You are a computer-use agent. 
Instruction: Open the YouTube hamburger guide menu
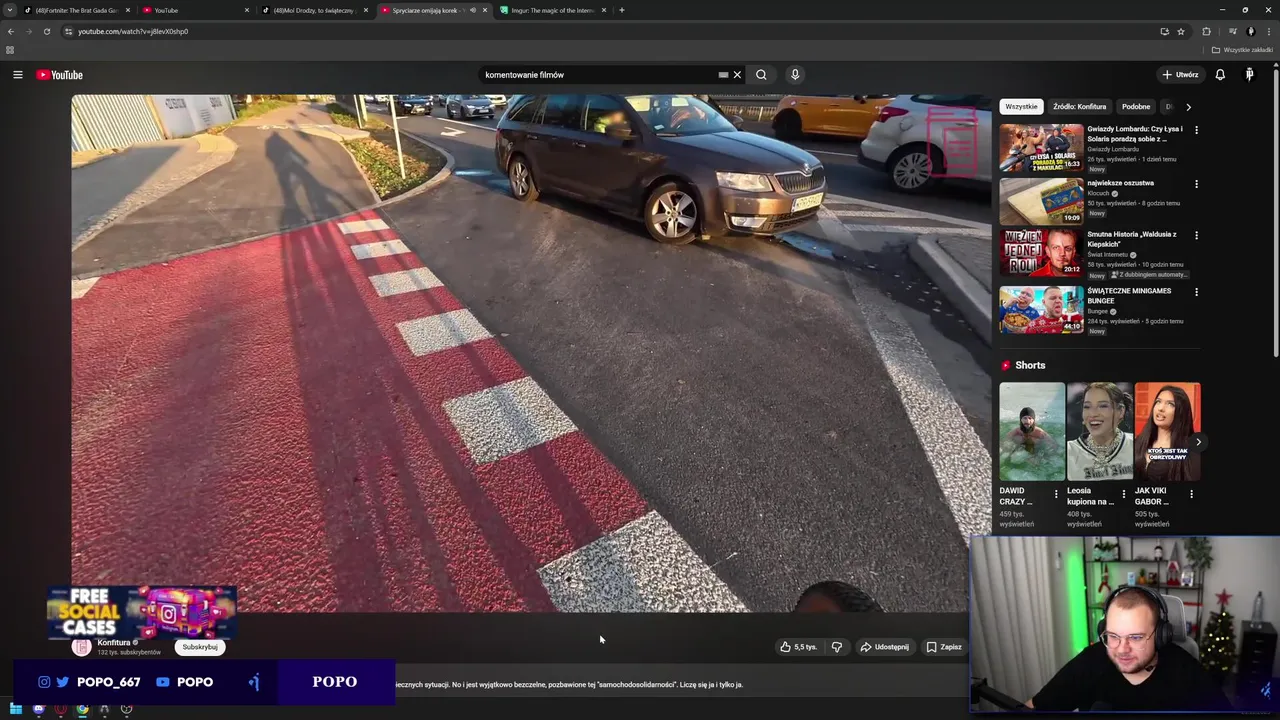click(17, 75)
